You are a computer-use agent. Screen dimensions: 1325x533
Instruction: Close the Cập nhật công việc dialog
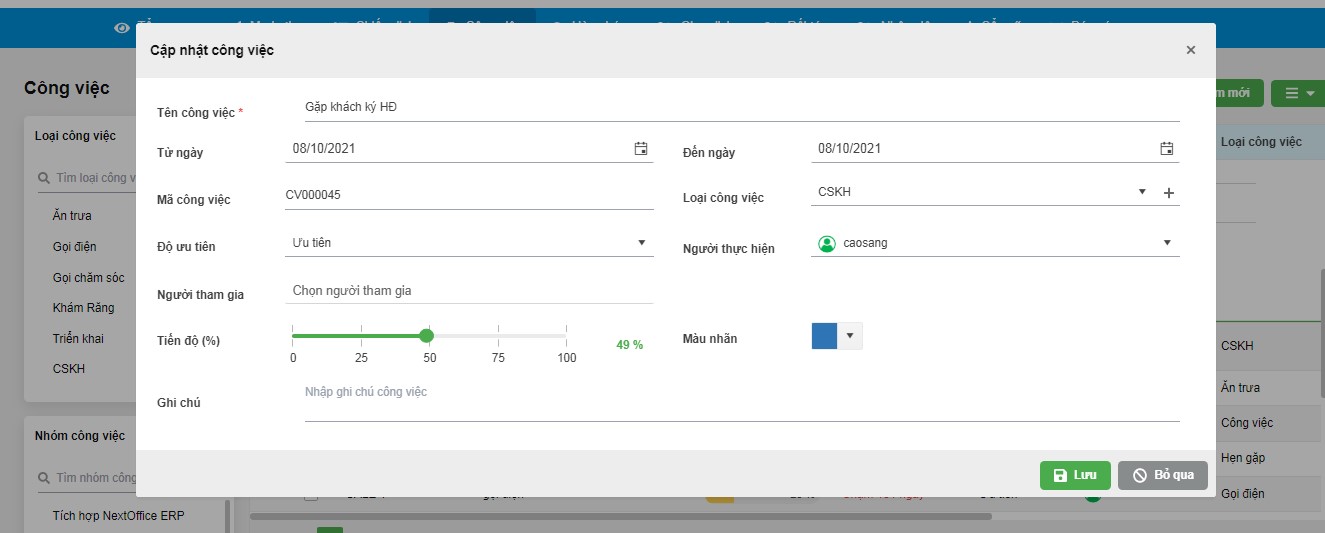1190,50
